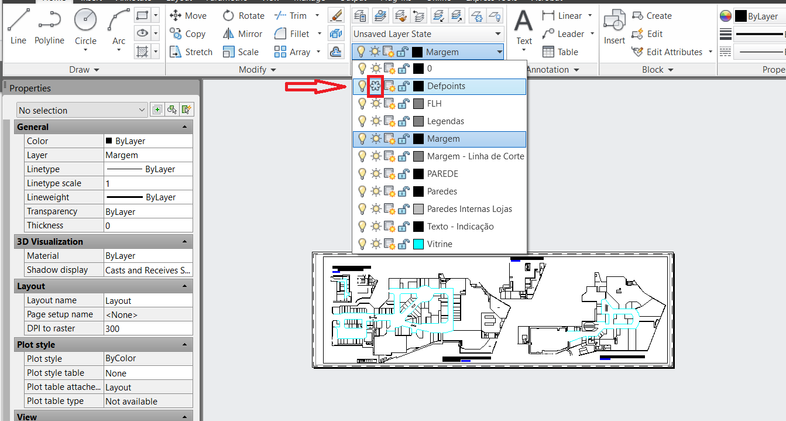This screenshot has height=421, width=786.
Task: Activate the Trim command
Action: point(291,16)
